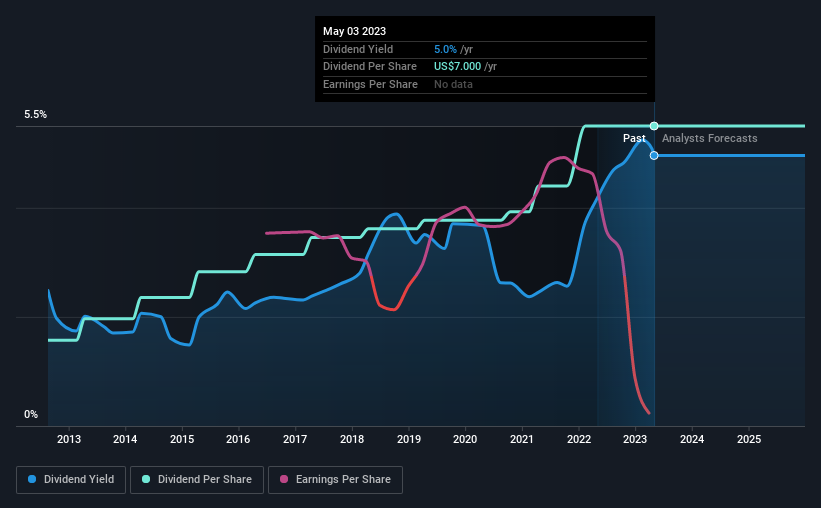
Task: Select the 2022 label on the x-axis
Action: [x=579, y=439]
